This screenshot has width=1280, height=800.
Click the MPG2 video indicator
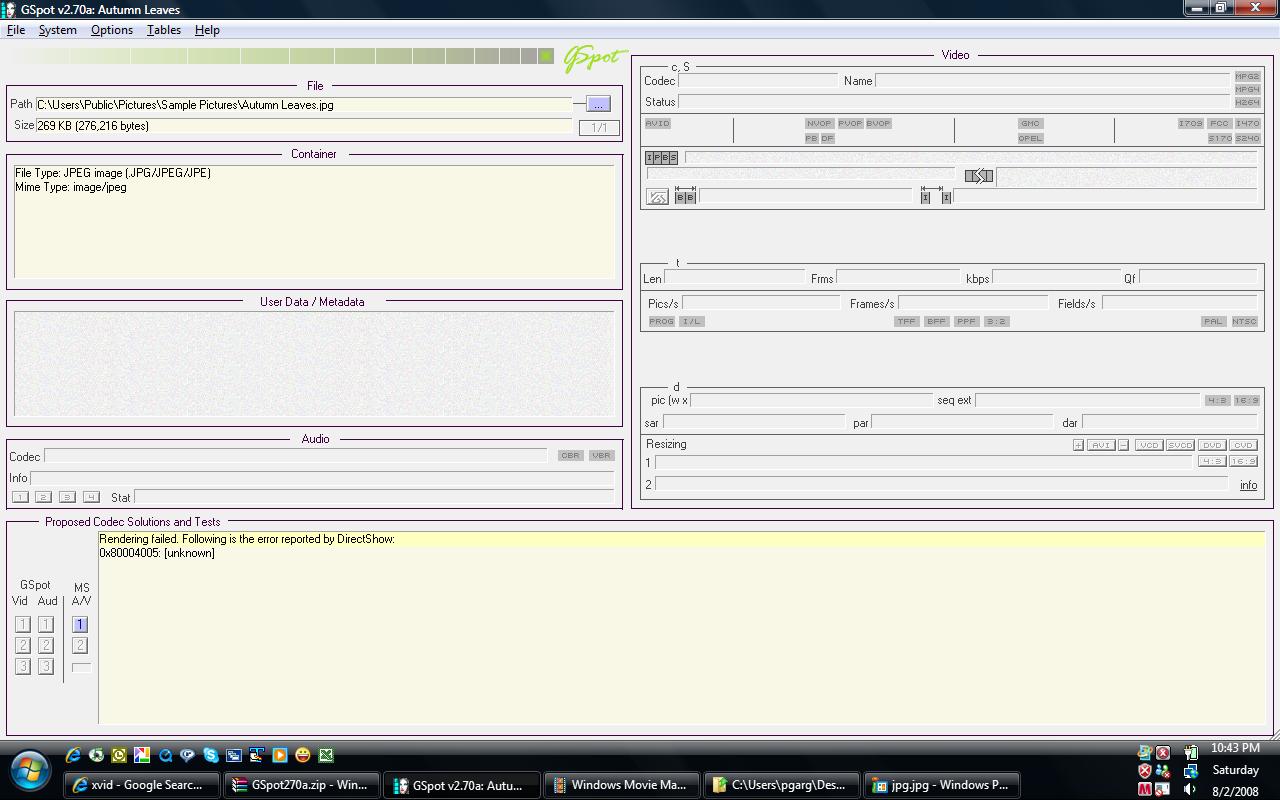[x=1247, y=76]
